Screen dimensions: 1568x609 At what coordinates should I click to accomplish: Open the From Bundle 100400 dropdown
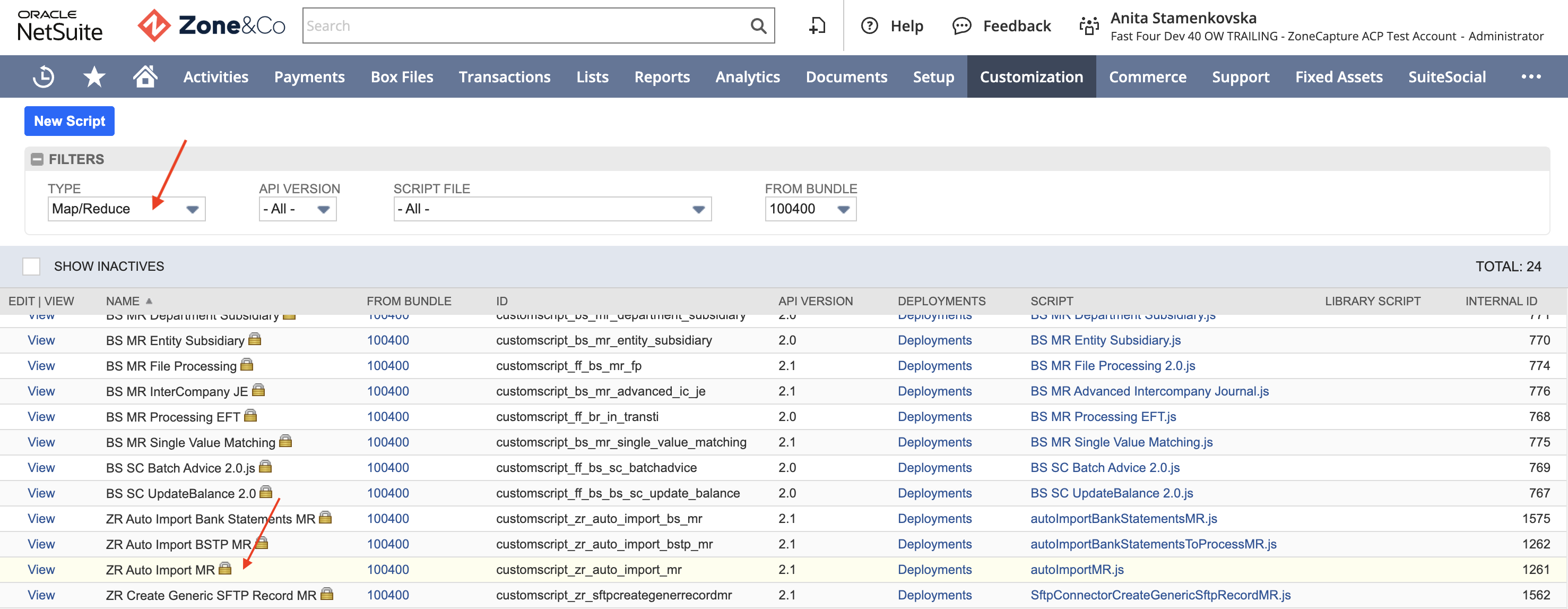810,209
